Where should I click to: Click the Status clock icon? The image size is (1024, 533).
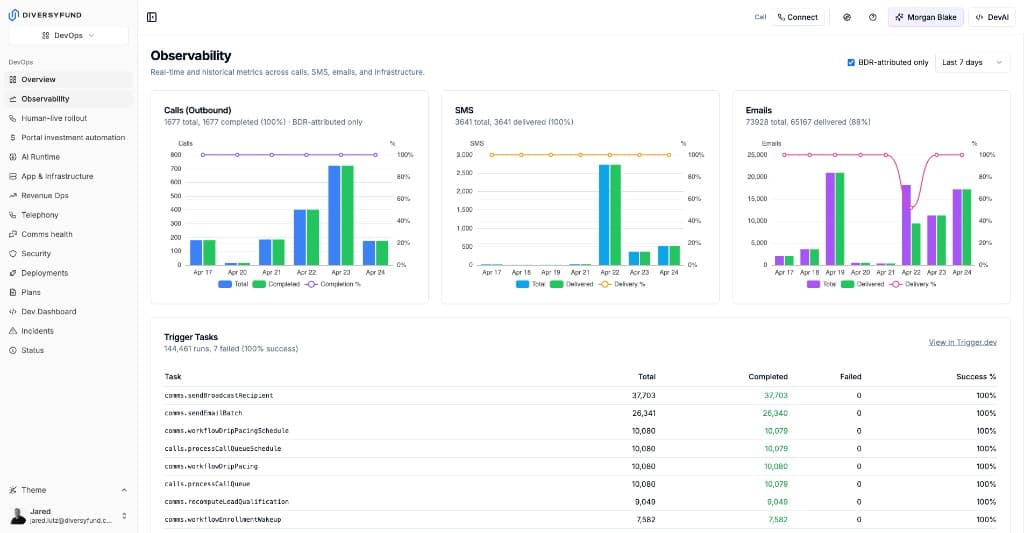coord(12,350)
